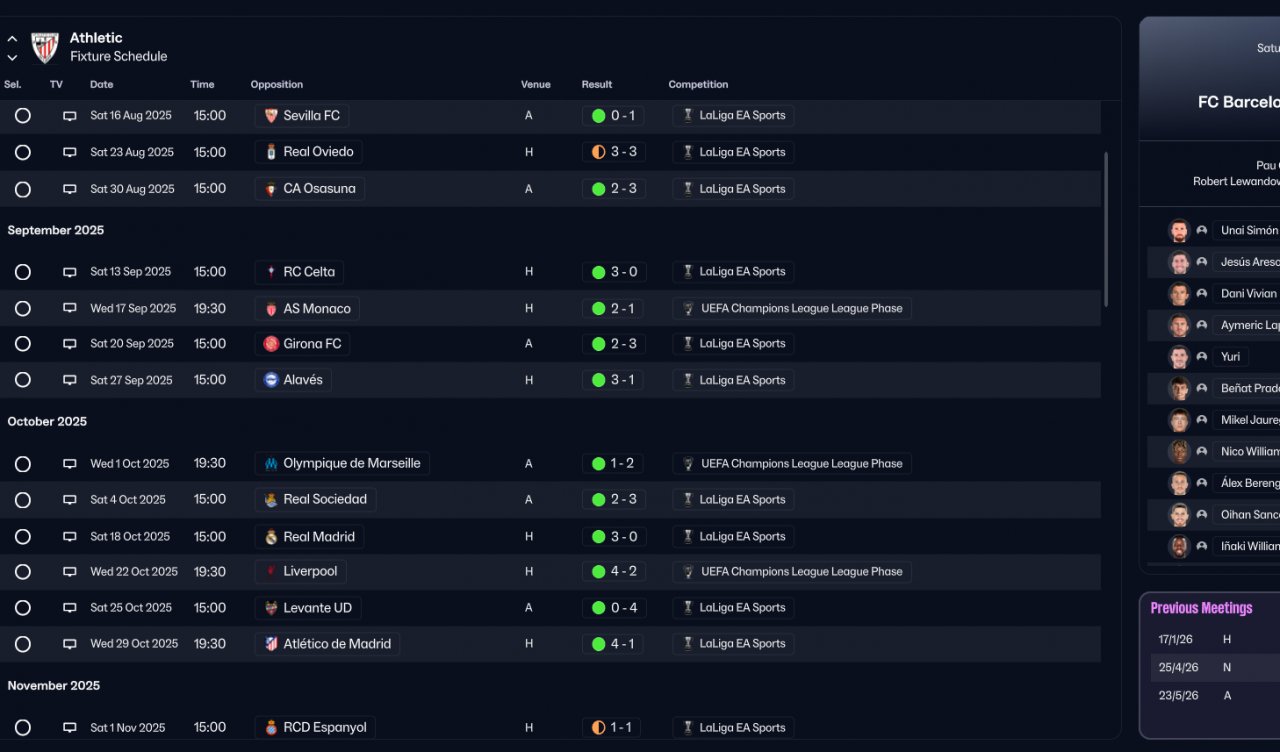The image size is (1280, 752).
Task: Click the up chevron beside the Athletic title
Action: pyautogui.click(x=12, y=39)
